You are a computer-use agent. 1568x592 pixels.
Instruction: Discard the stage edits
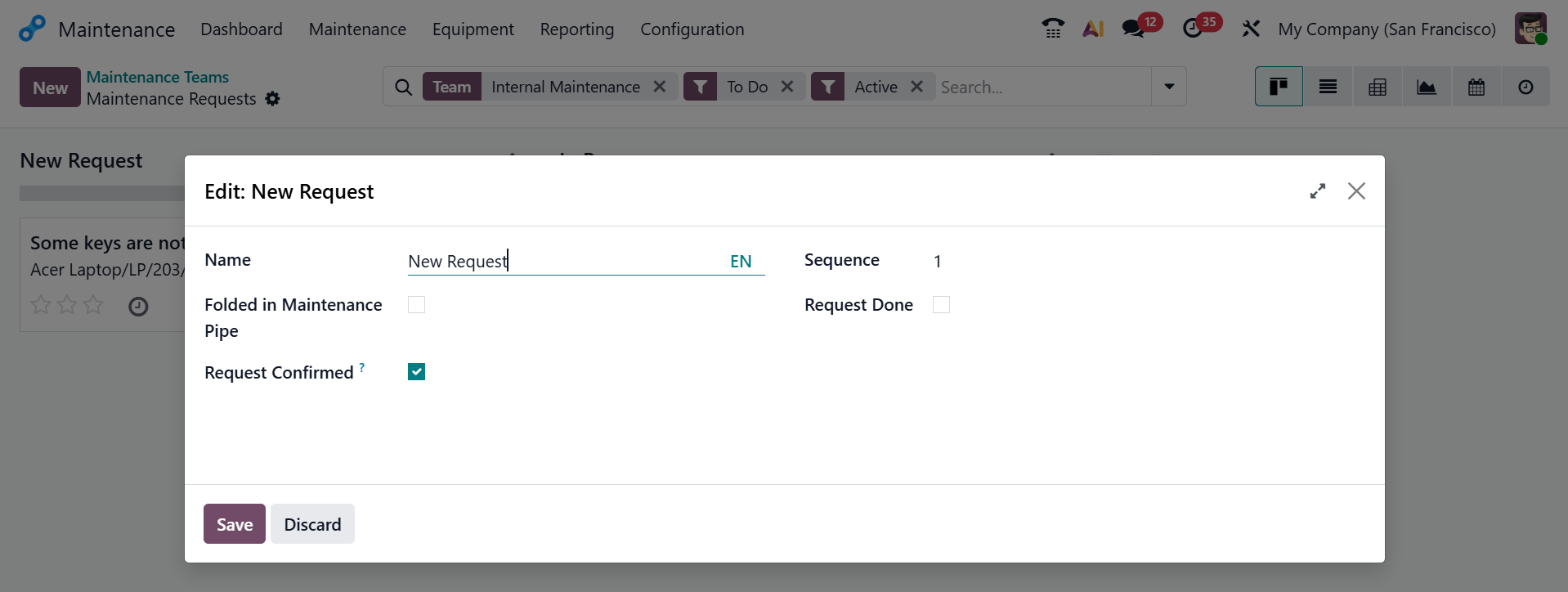[312, 524]
